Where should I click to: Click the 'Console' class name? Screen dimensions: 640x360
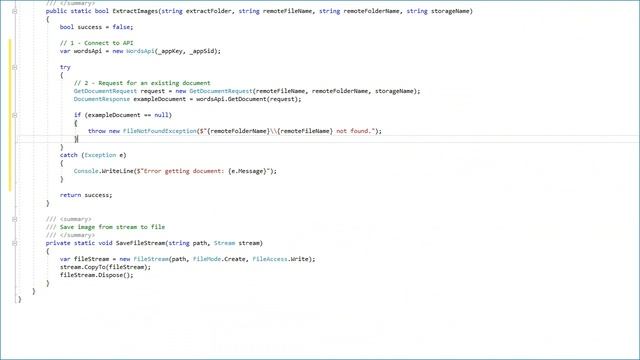[x=86, y=171]
